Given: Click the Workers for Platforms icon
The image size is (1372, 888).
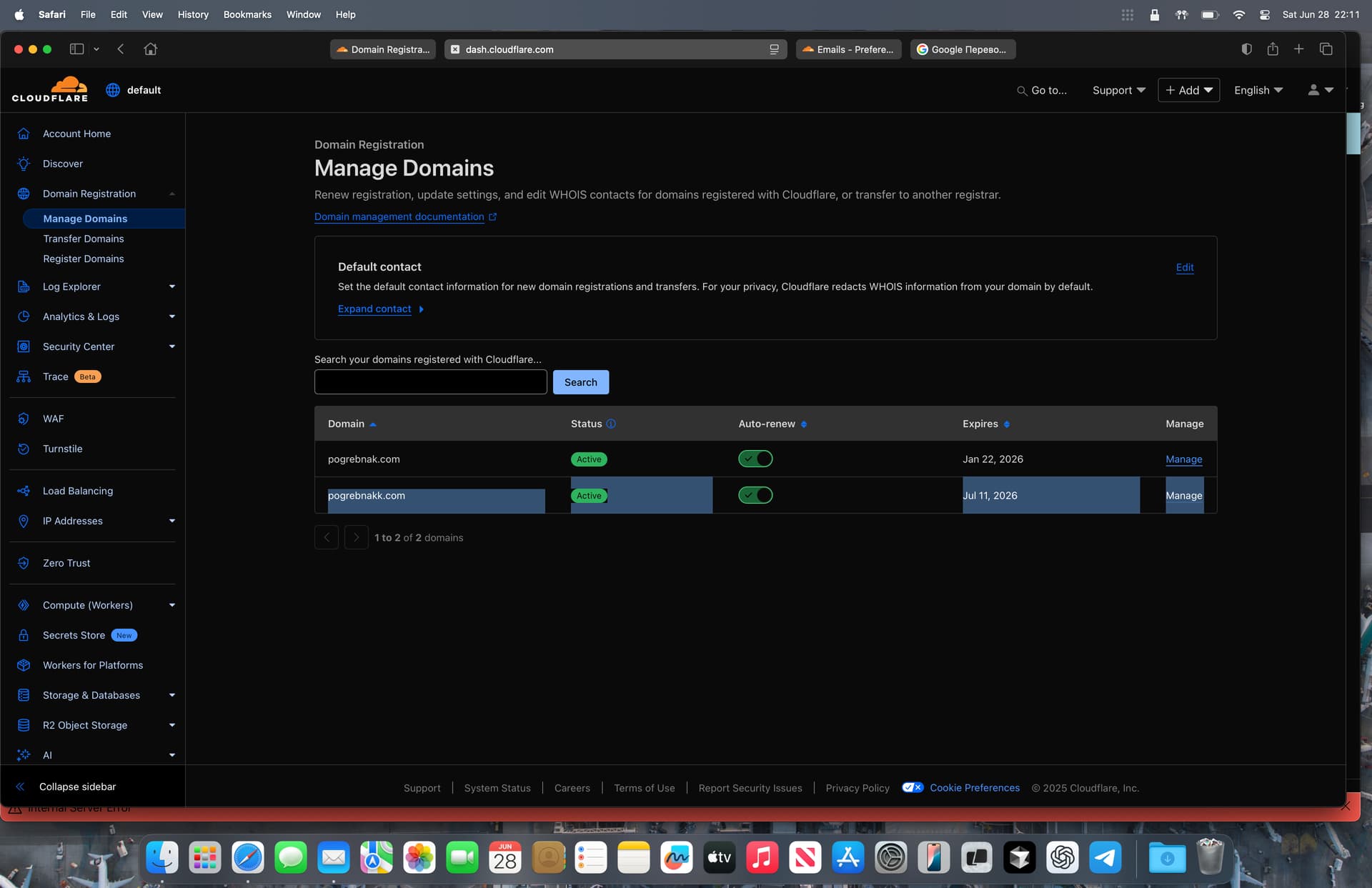Looking at the screenshot, I should [x=24, y=665].
